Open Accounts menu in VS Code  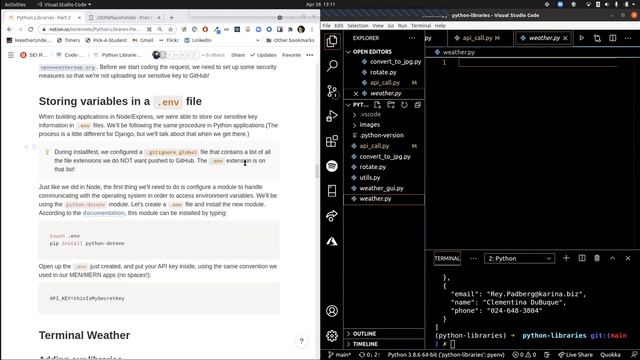332,311
